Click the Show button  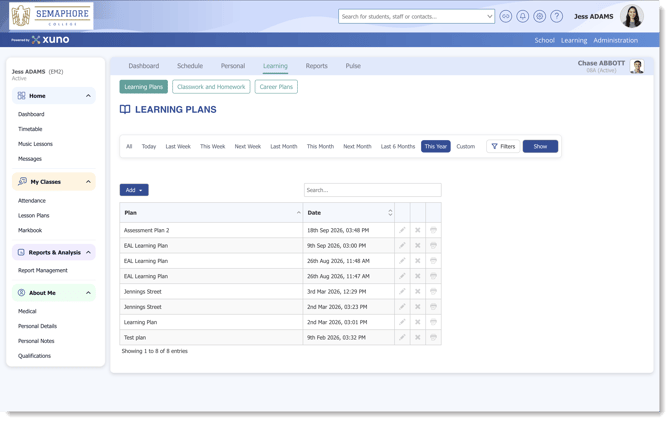coord(540,147)
